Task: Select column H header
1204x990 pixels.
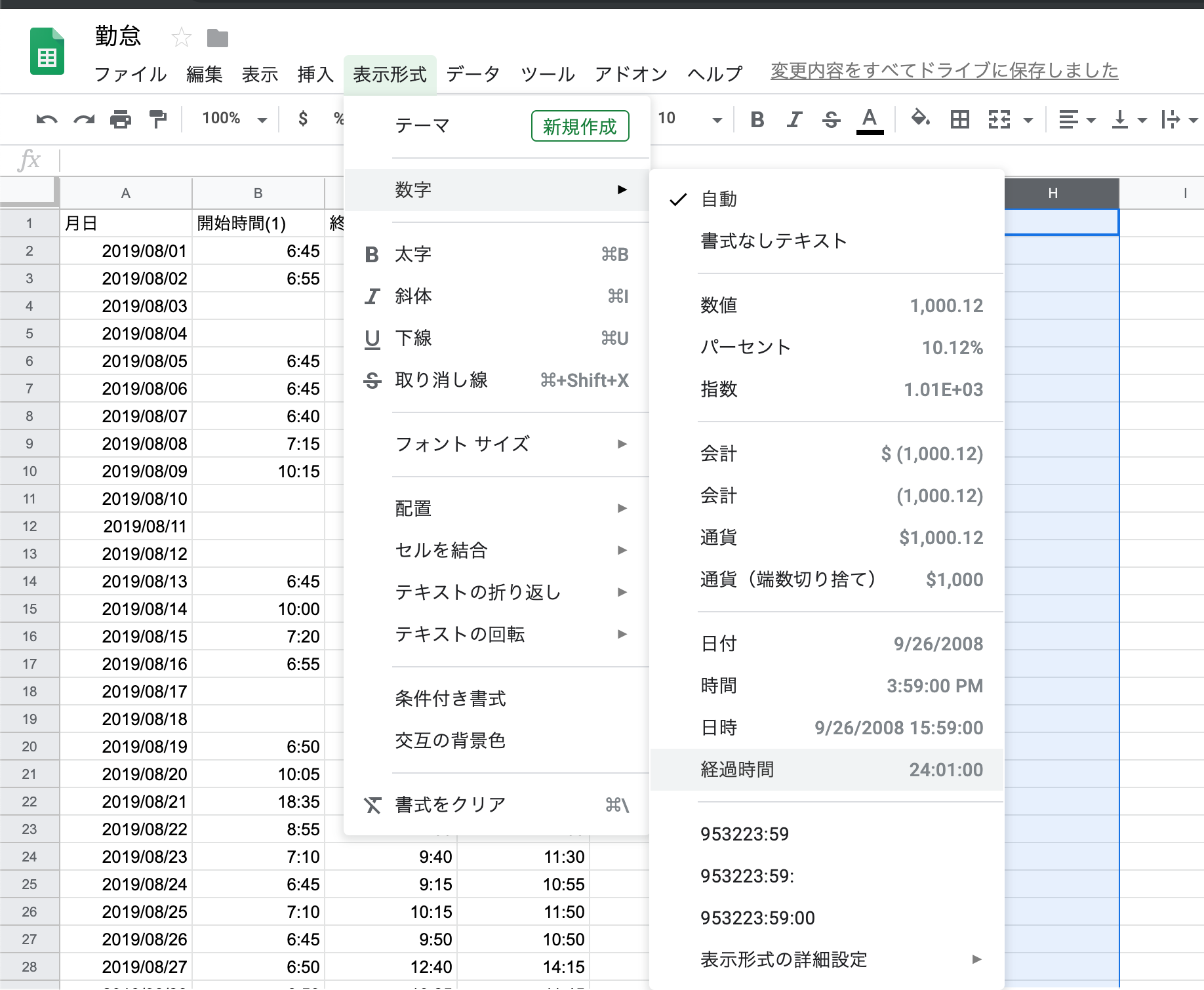Action: pyautogui.click(x=1053, y=193)
